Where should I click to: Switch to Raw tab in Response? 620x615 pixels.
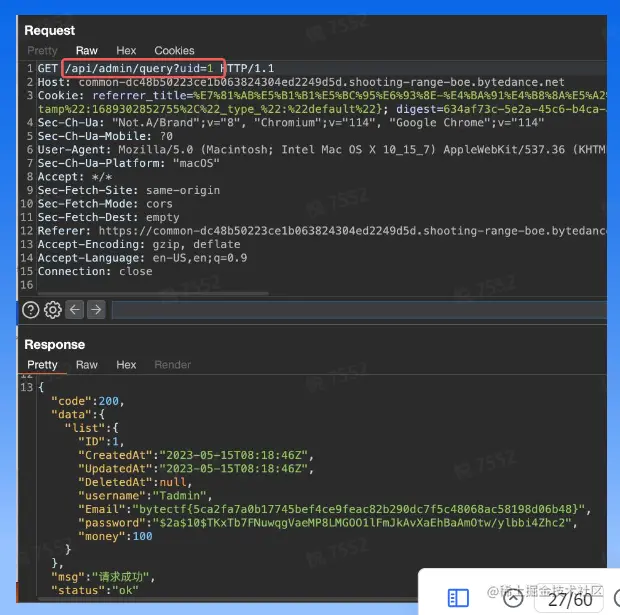coord(87,365)
